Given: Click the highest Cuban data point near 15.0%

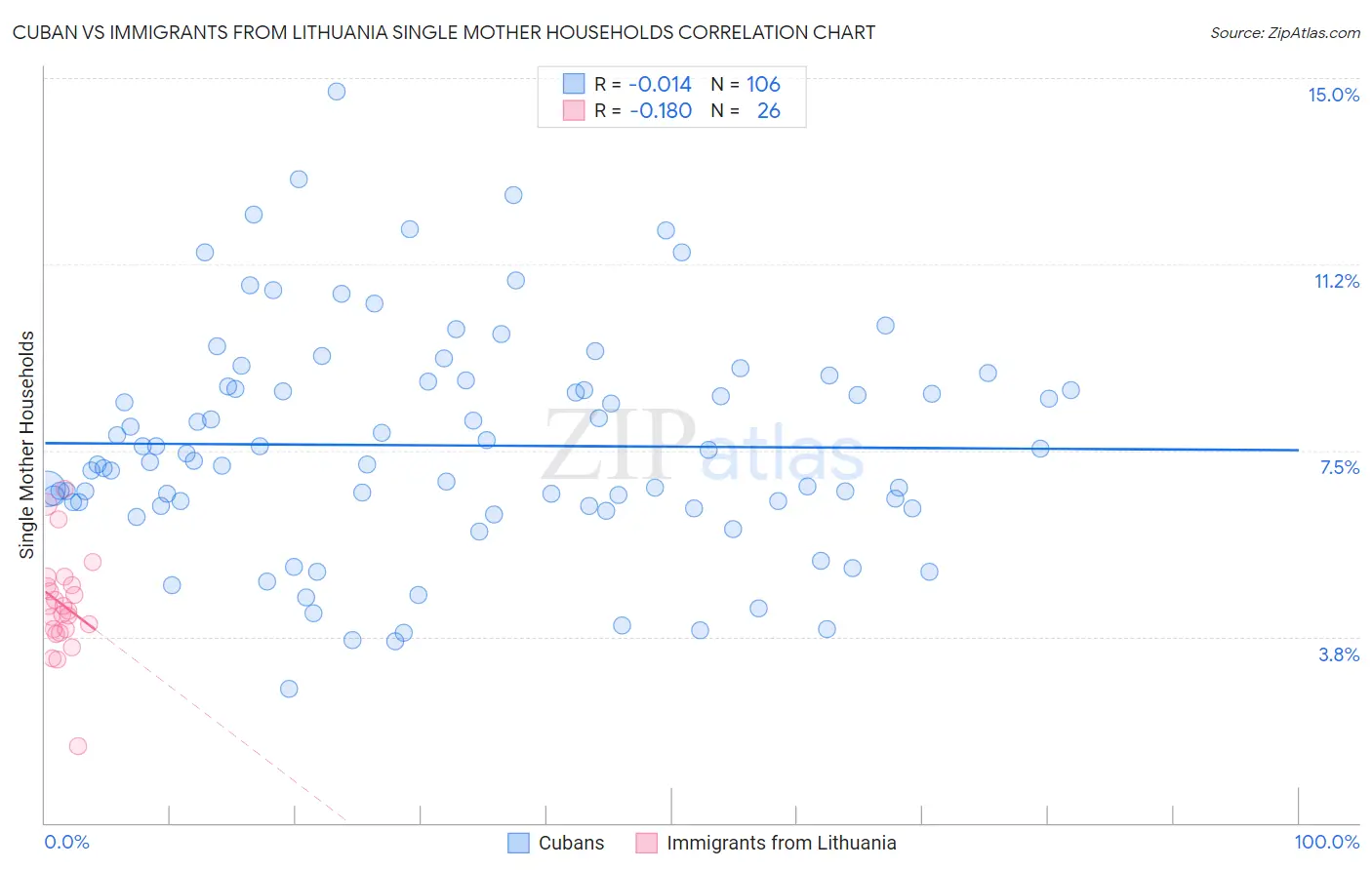Looking at the screenshot, I should [337, 91].
